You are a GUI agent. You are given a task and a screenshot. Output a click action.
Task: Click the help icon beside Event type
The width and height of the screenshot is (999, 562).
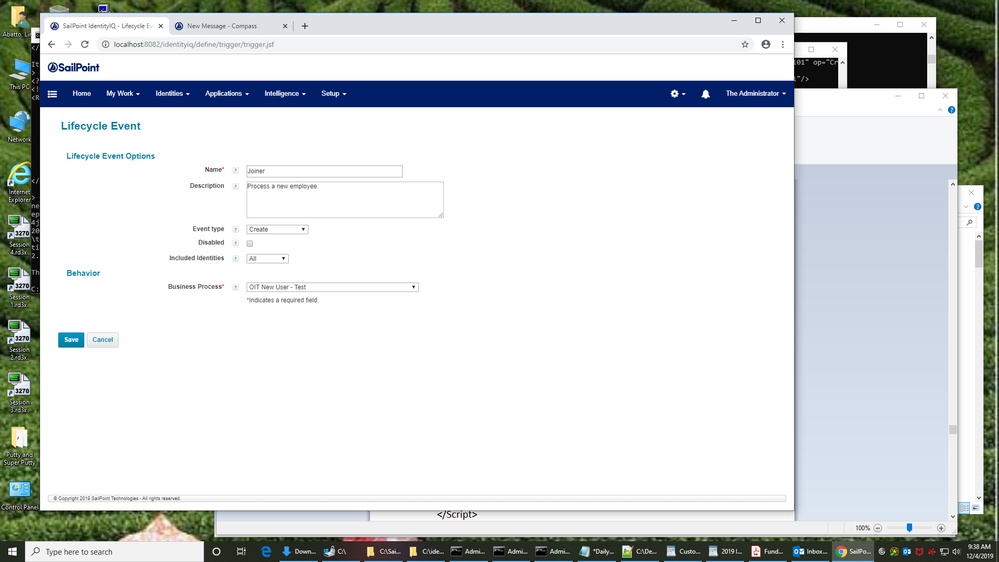[x=236, y=230]
